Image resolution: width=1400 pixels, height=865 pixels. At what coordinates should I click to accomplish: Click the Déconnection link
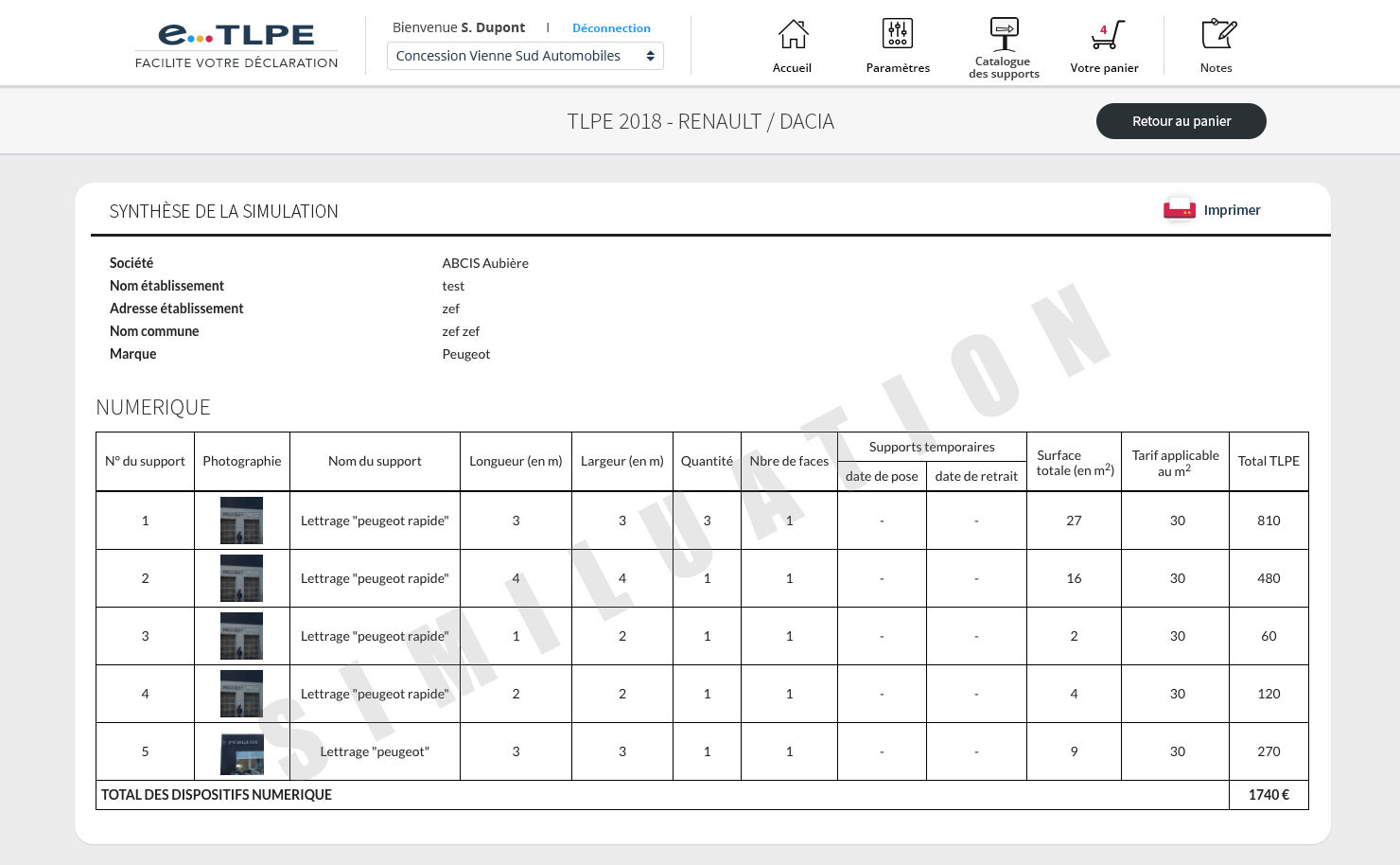[611, 28]
